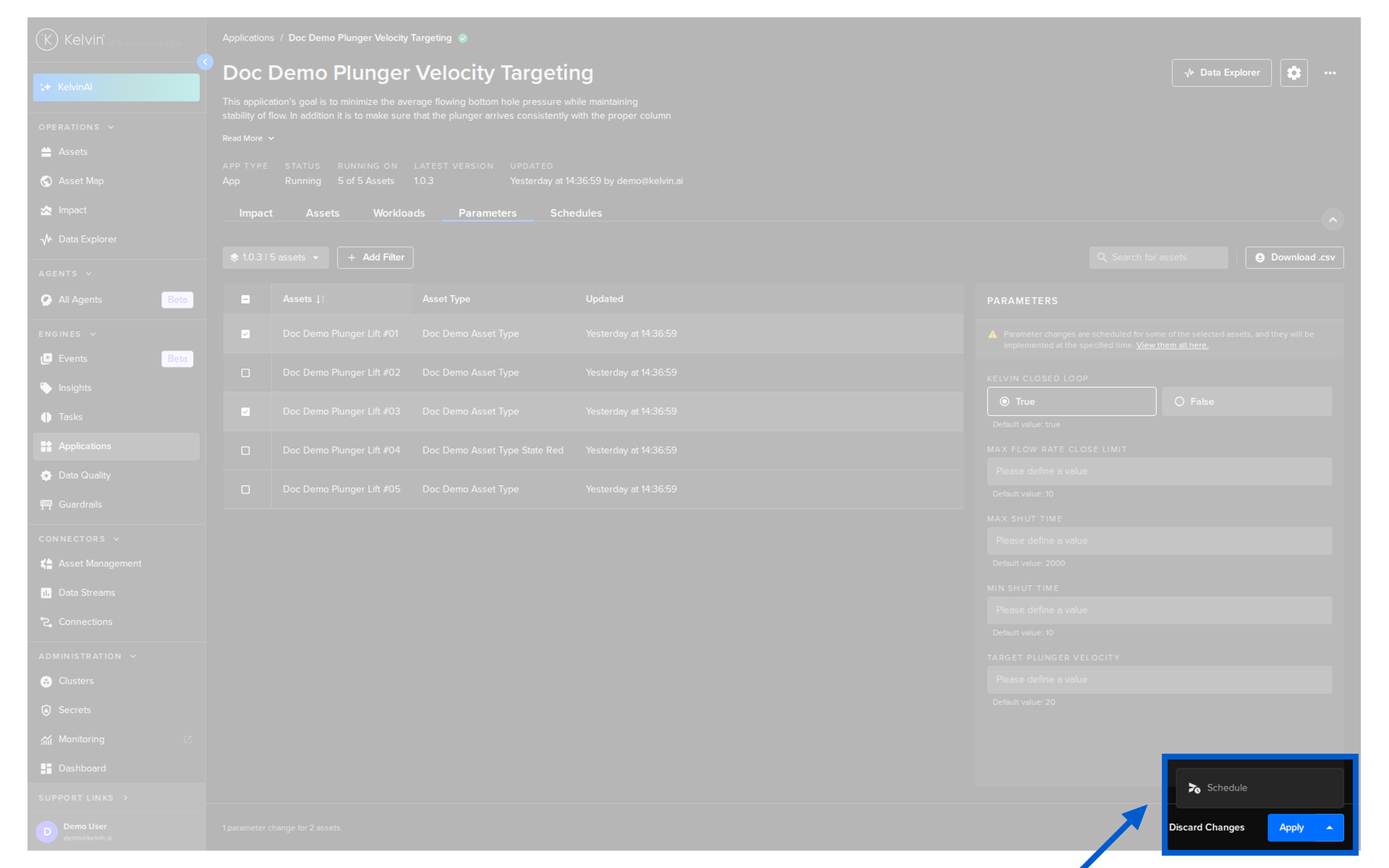Open the Insights tag icon

pyautogui.click(x=46, y=388)
